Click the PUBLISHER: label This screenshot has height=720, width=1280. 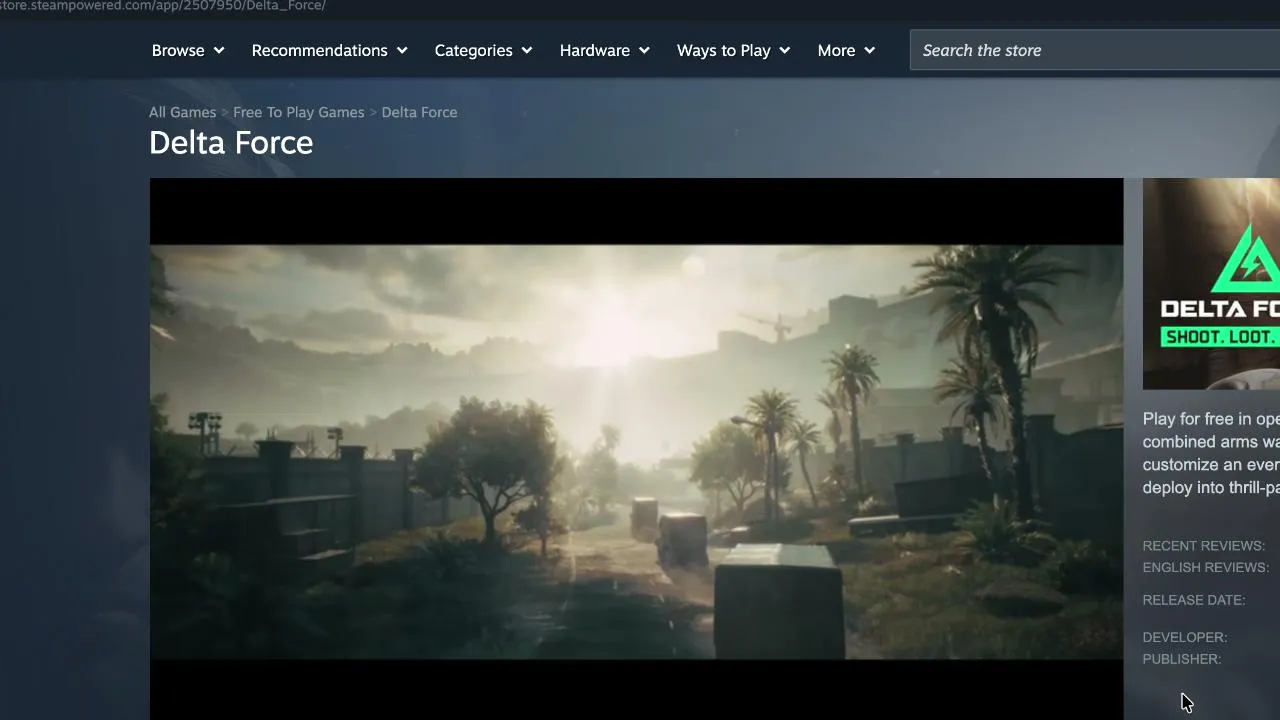(x=1182, y=659)
